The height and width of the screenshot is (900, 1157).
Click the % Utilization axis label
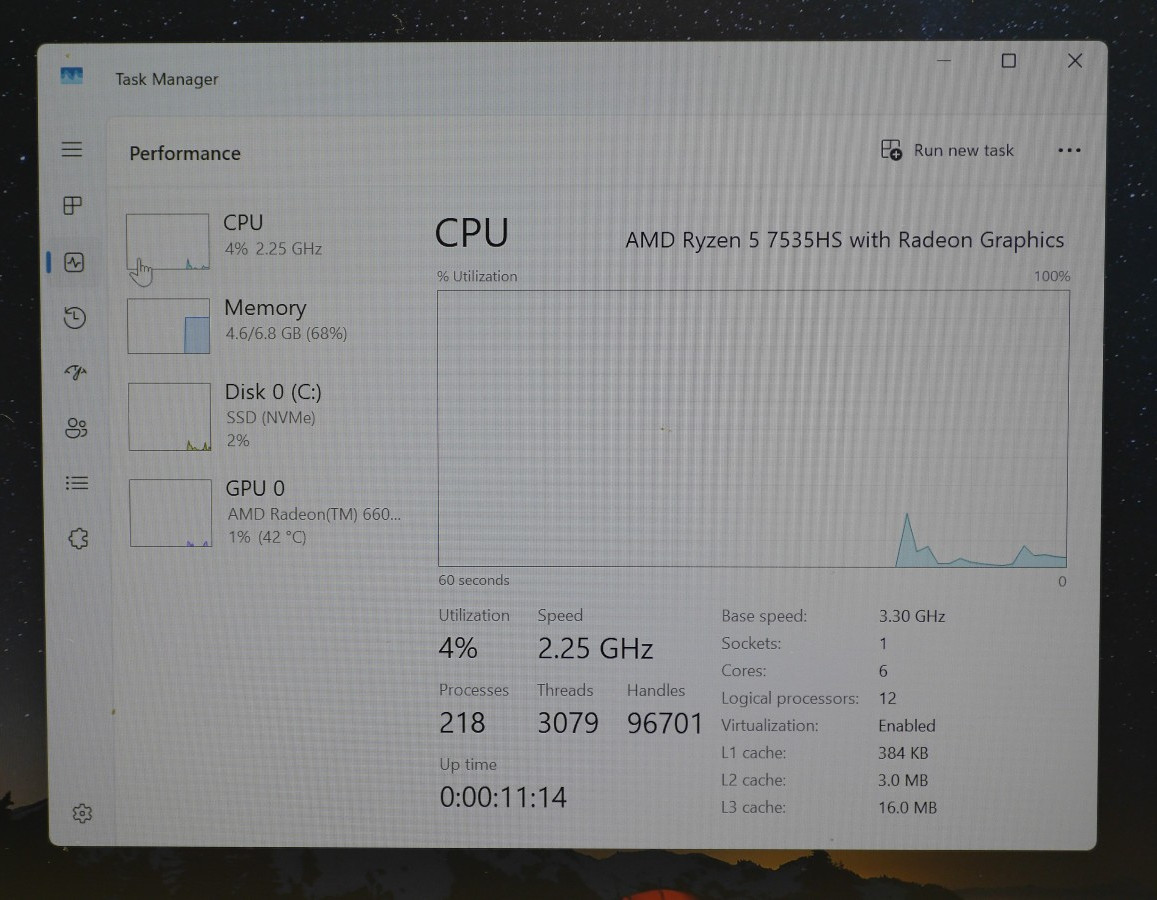tap(477, 277)
